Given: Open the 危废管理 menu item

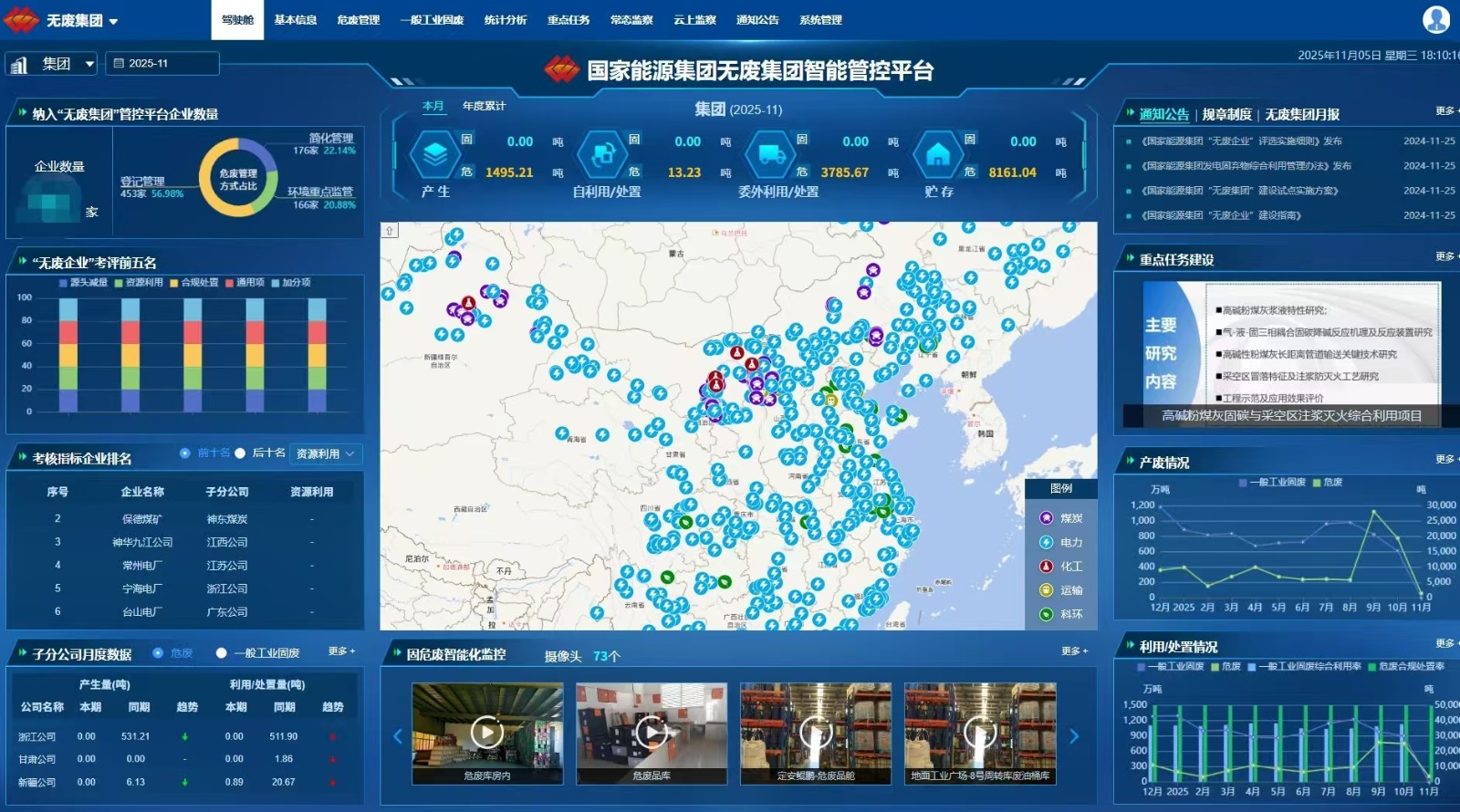Looking at the screenshot, I should coord(358,20).
